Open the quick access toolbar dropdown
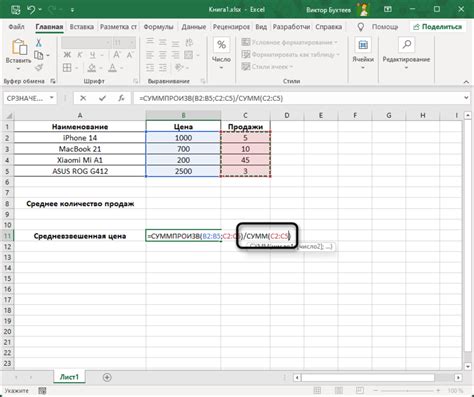474x397 pixels. point(72,10)
